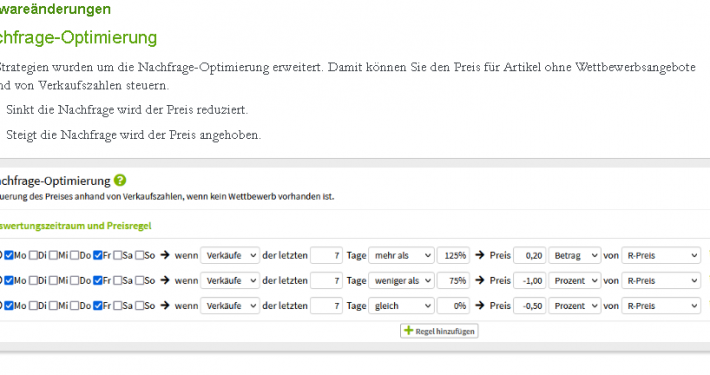710x375 pixels.
Task: Open Prozent dropdown in the -0,50 row
Action: (575, 306)
